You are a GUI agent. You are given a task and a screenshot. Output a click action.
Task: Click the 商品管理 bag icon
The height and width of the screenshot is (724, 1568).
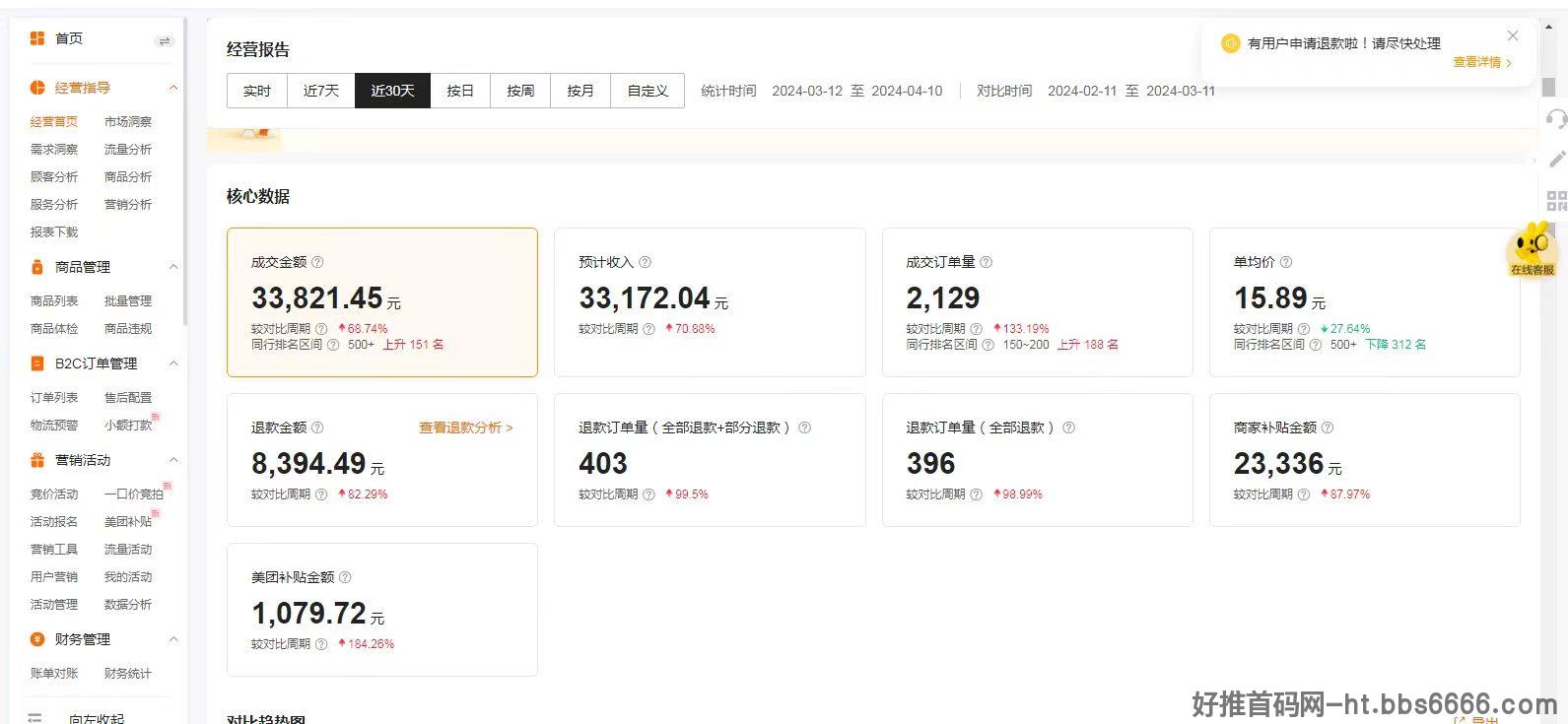tap(37, 267)
